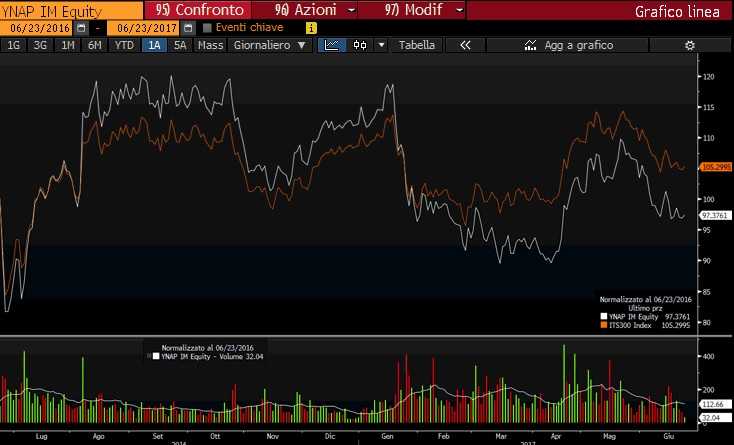Select the 1A time range

coord(154,45)
